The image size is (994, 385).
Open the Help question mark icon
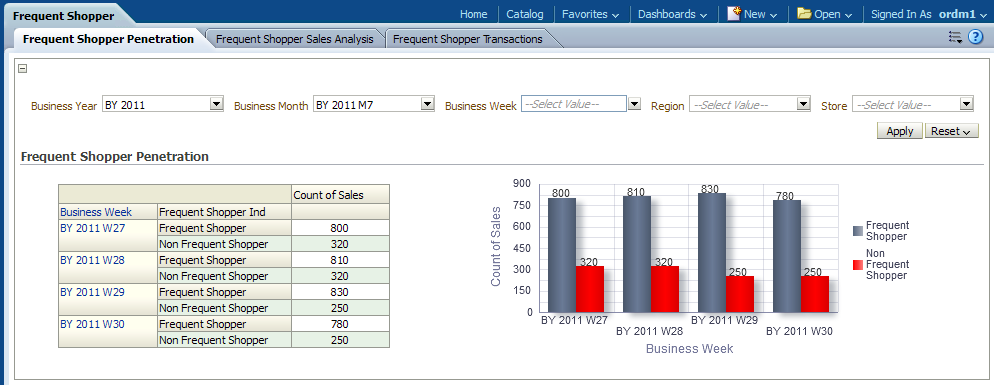tap(976, 37)
